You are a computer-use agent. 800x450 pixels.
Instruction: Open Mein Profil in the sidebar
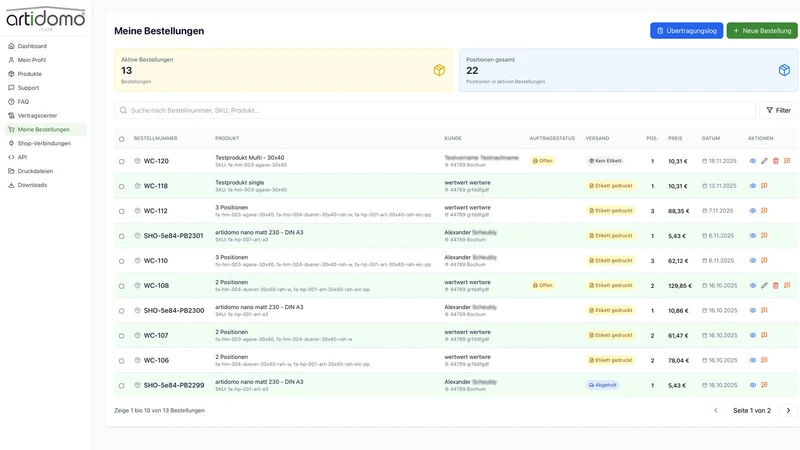45,60
